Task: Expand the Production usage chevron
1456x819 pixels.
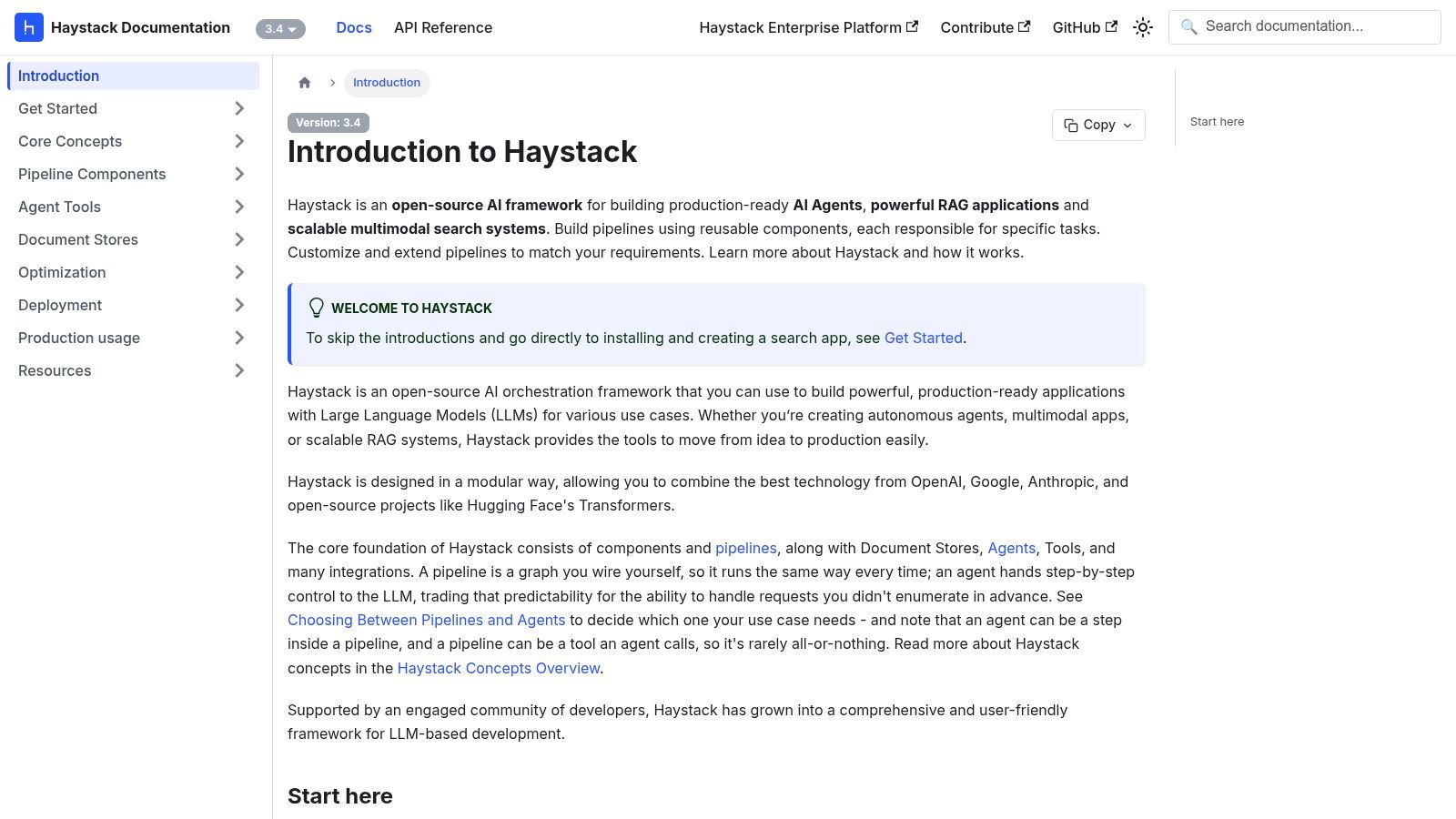Action: (239, 338)
